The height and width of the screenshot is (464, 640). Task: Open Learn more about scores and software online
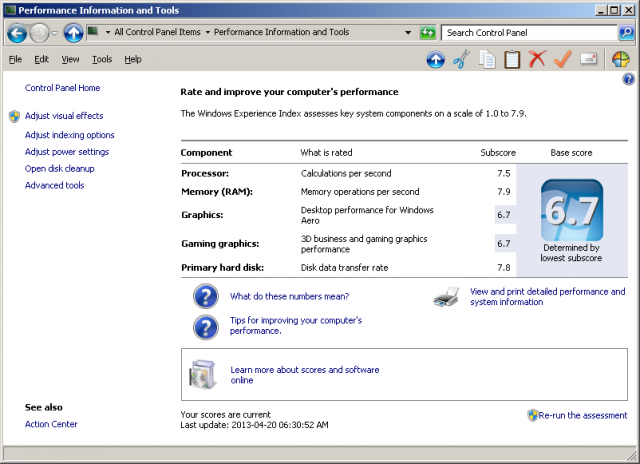coord(305,375)
